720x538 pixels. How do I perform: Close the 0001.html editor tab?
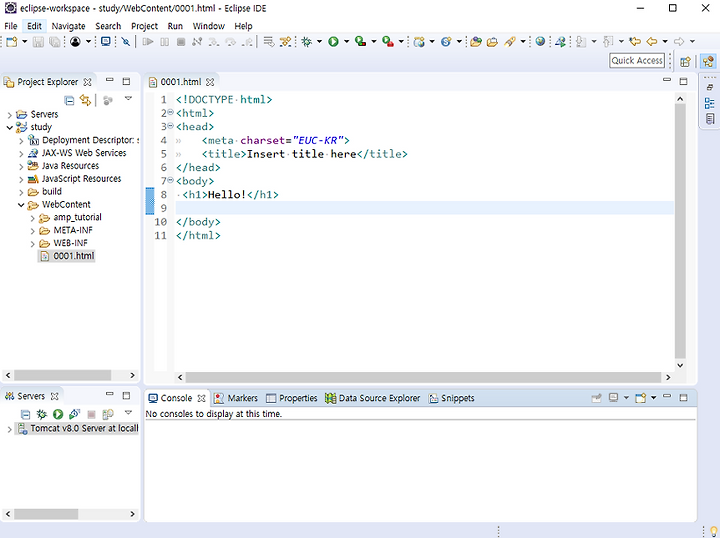click(210, 82)
